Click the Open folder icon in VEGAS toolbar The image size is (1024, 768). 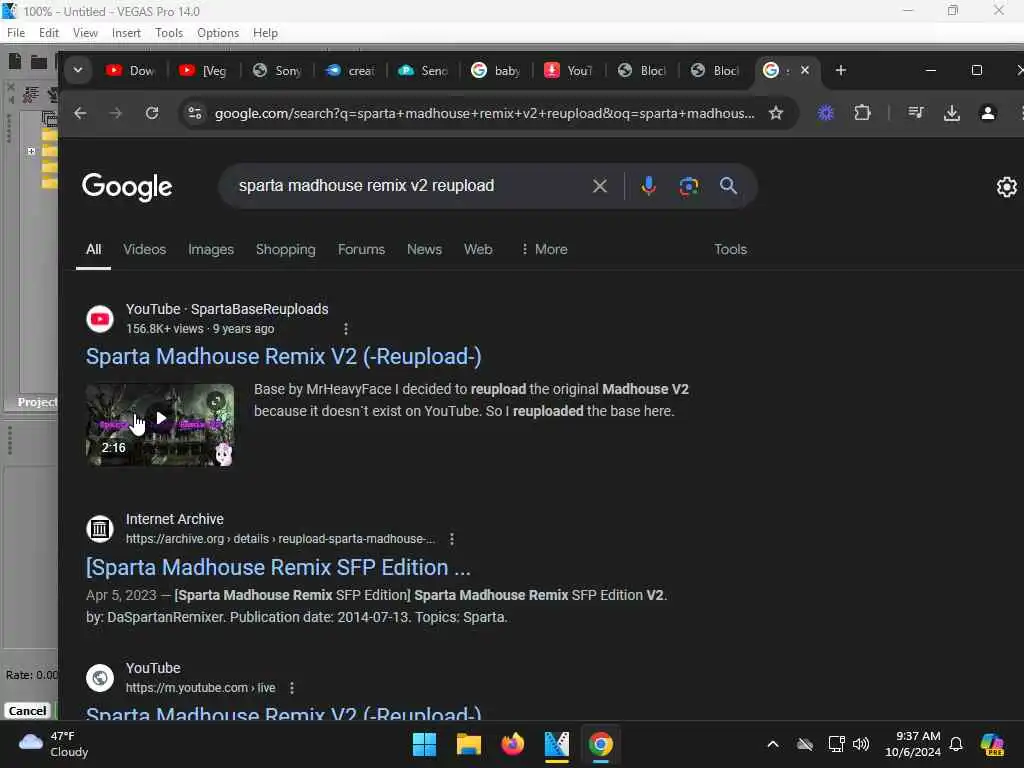pyautogui.click(x=39, y=62)
